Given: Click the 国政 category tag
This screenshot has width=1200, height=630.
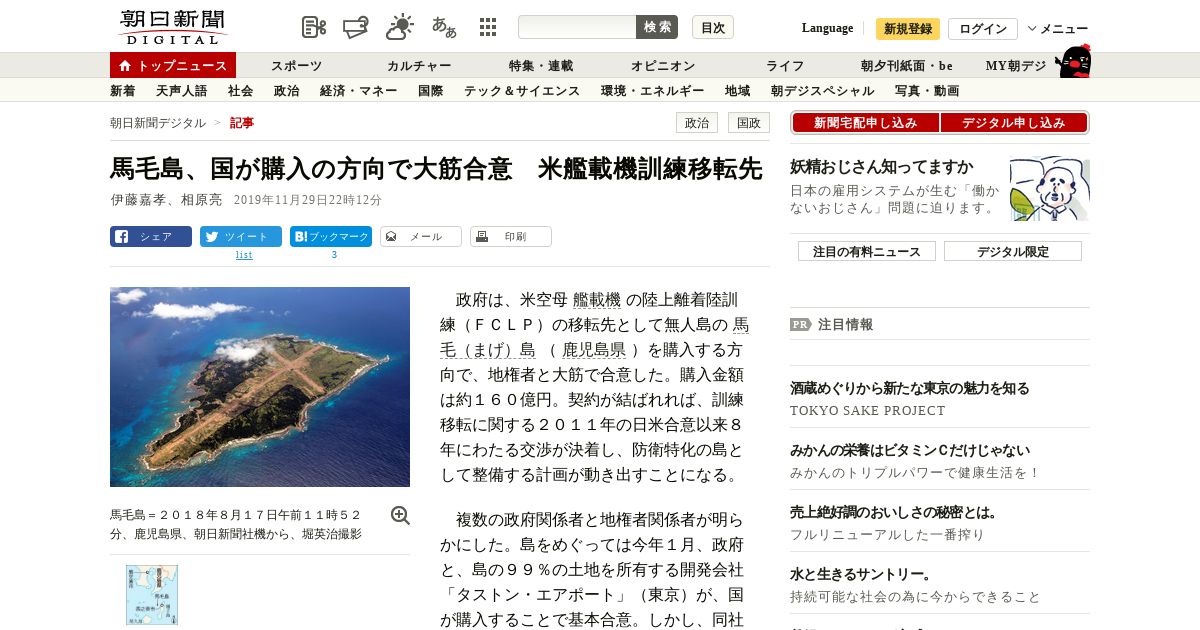Looking at the screenshot, I should [x=749, y=123].
